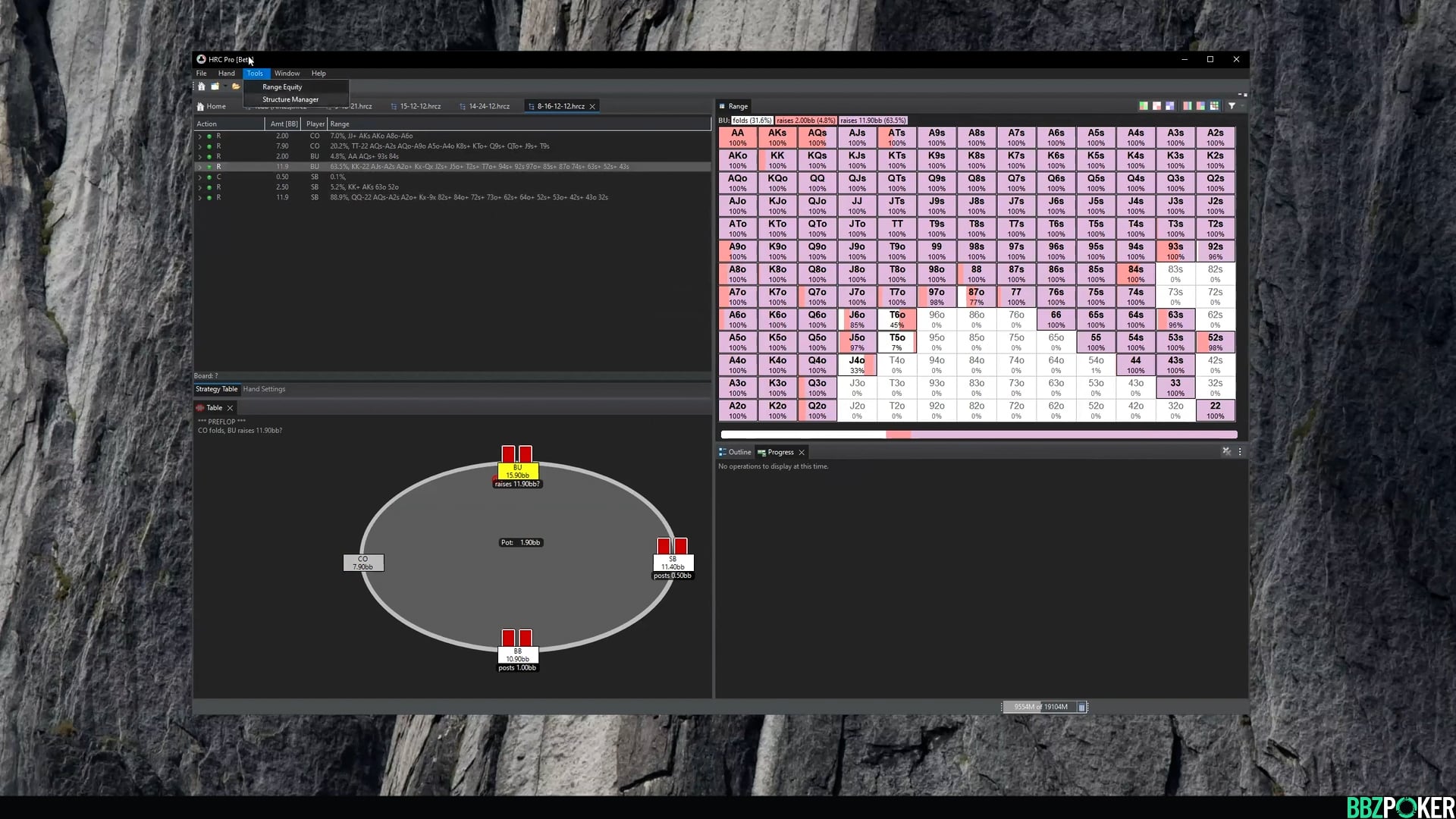Click the filter funnel icon in Range panel

1232,106
